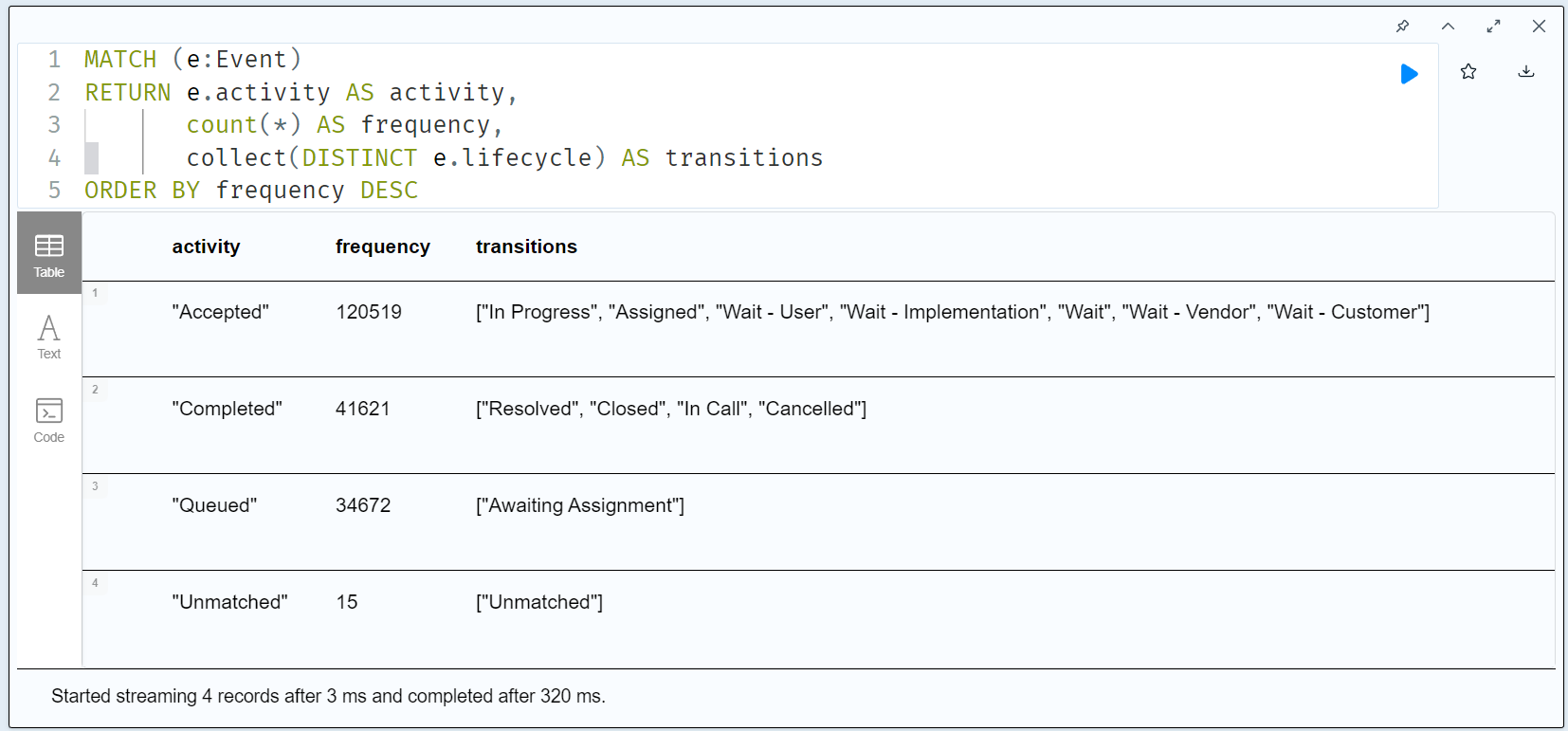Click the activity column header
The height and width of the screenshot is (731, 1568).
click(206, 247)
